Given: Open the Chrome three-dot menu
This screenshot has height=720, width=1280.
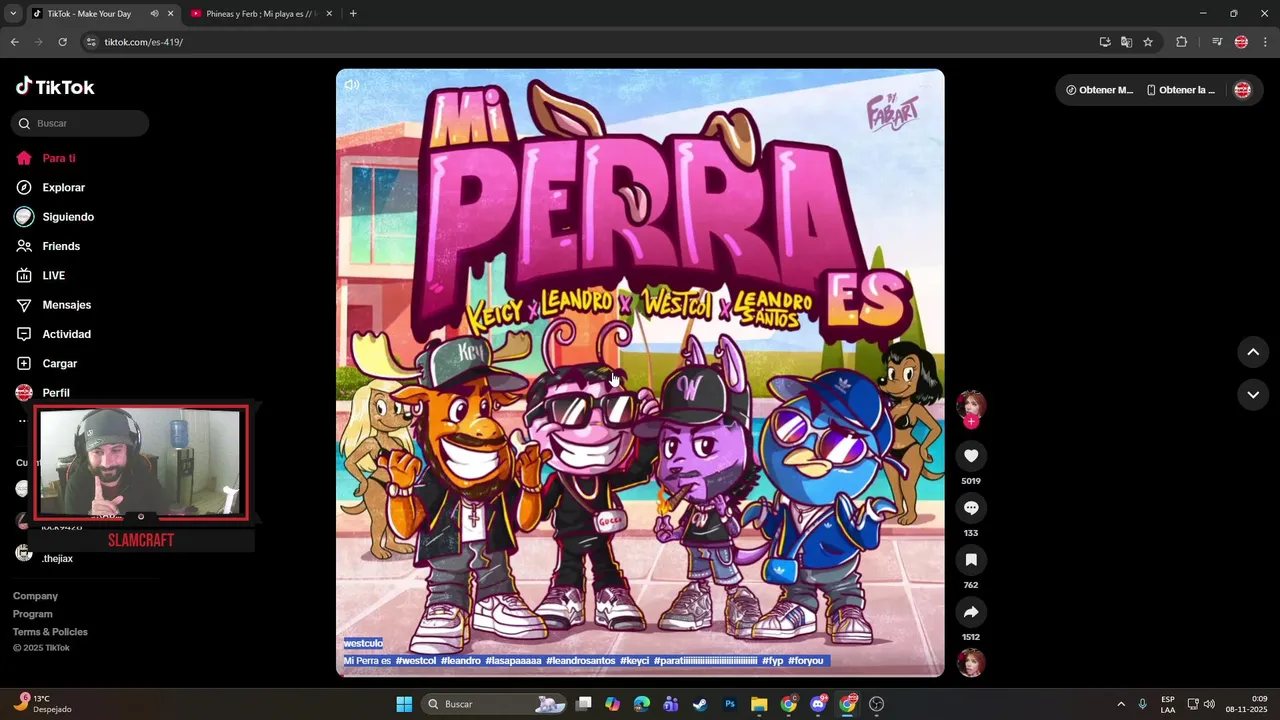Looking at the screenshot, I should click(1265, 42).
